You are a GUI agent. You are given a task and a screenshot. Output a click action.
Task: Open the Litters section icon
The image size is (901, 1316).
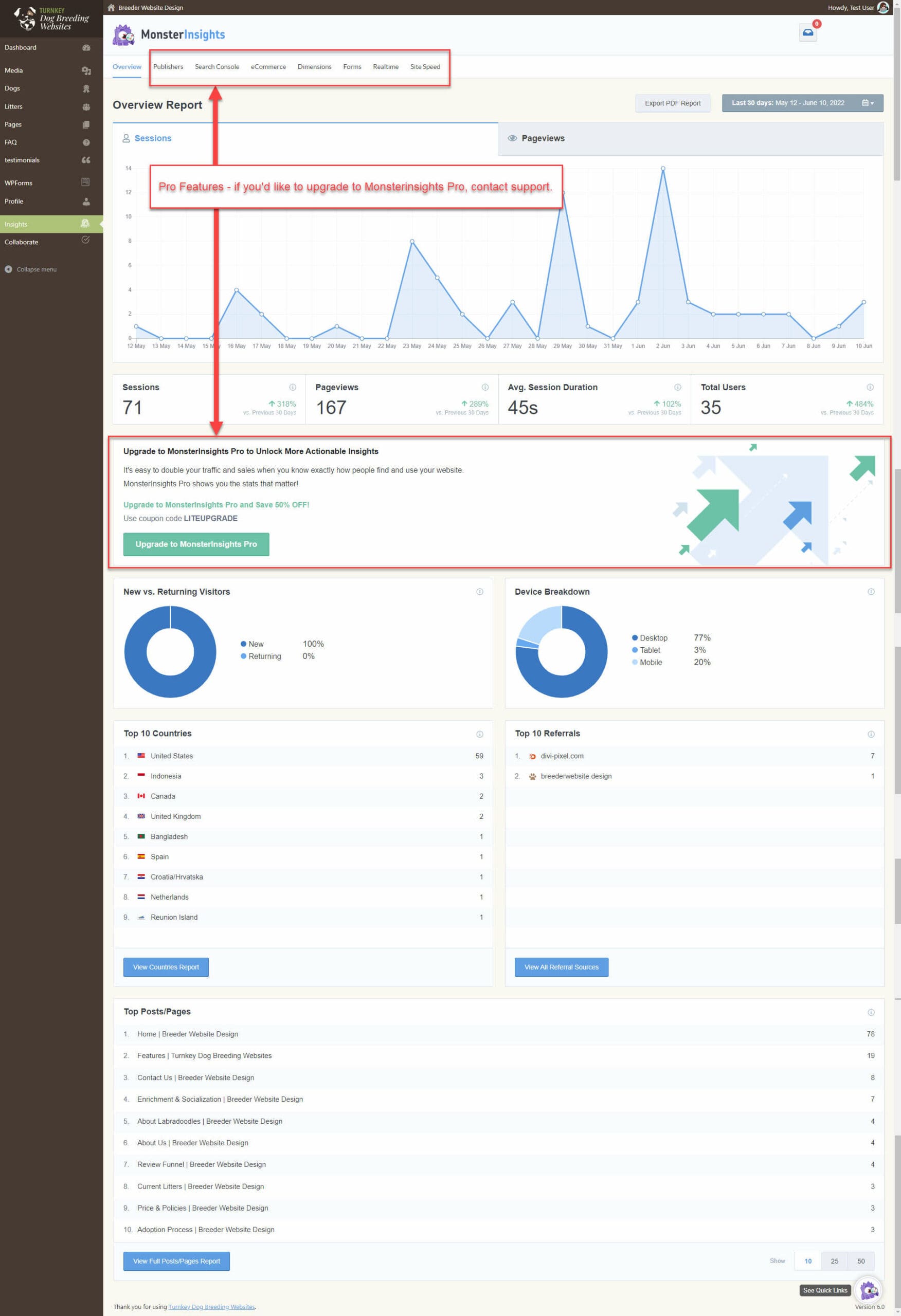[86, 106]
